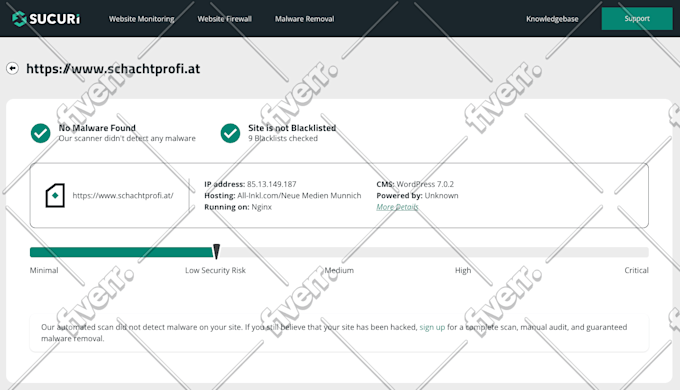Click the 'No Malware Found' text
680x390 pixels.
pos(97,128)
